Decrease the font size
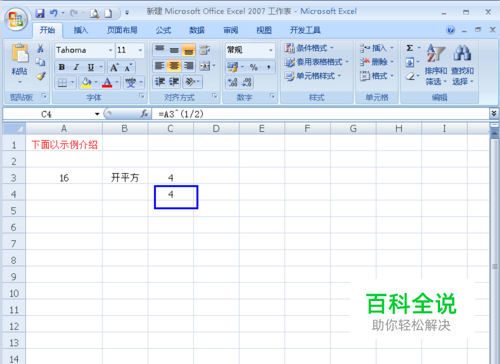500x364 pixels. click(x=128, y=67)
